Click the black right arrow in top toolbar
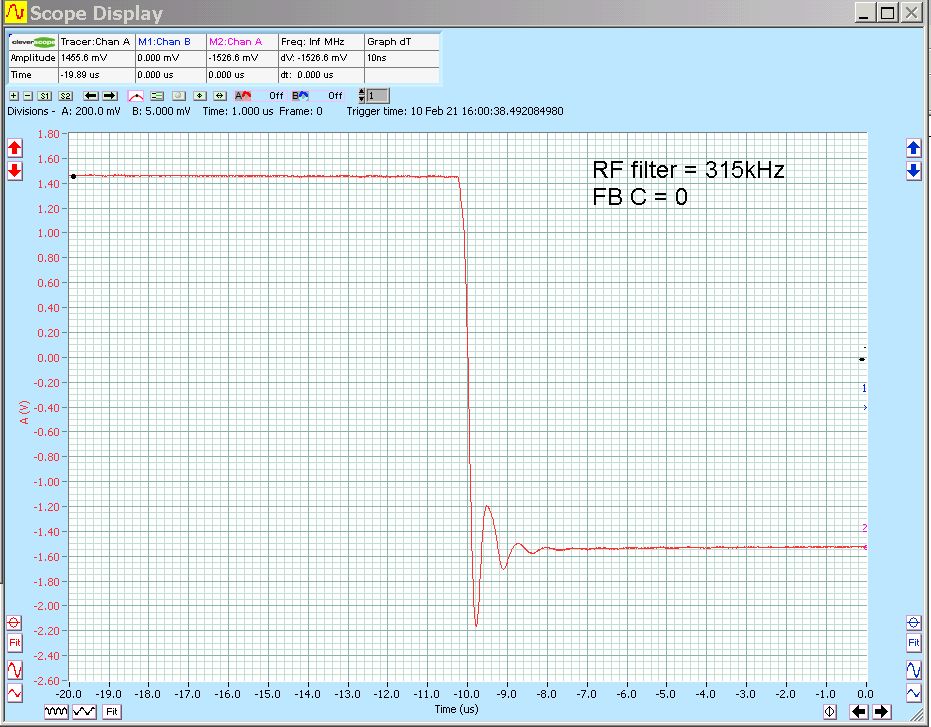This screenshot has height=727, width=931. coord(110,96)
